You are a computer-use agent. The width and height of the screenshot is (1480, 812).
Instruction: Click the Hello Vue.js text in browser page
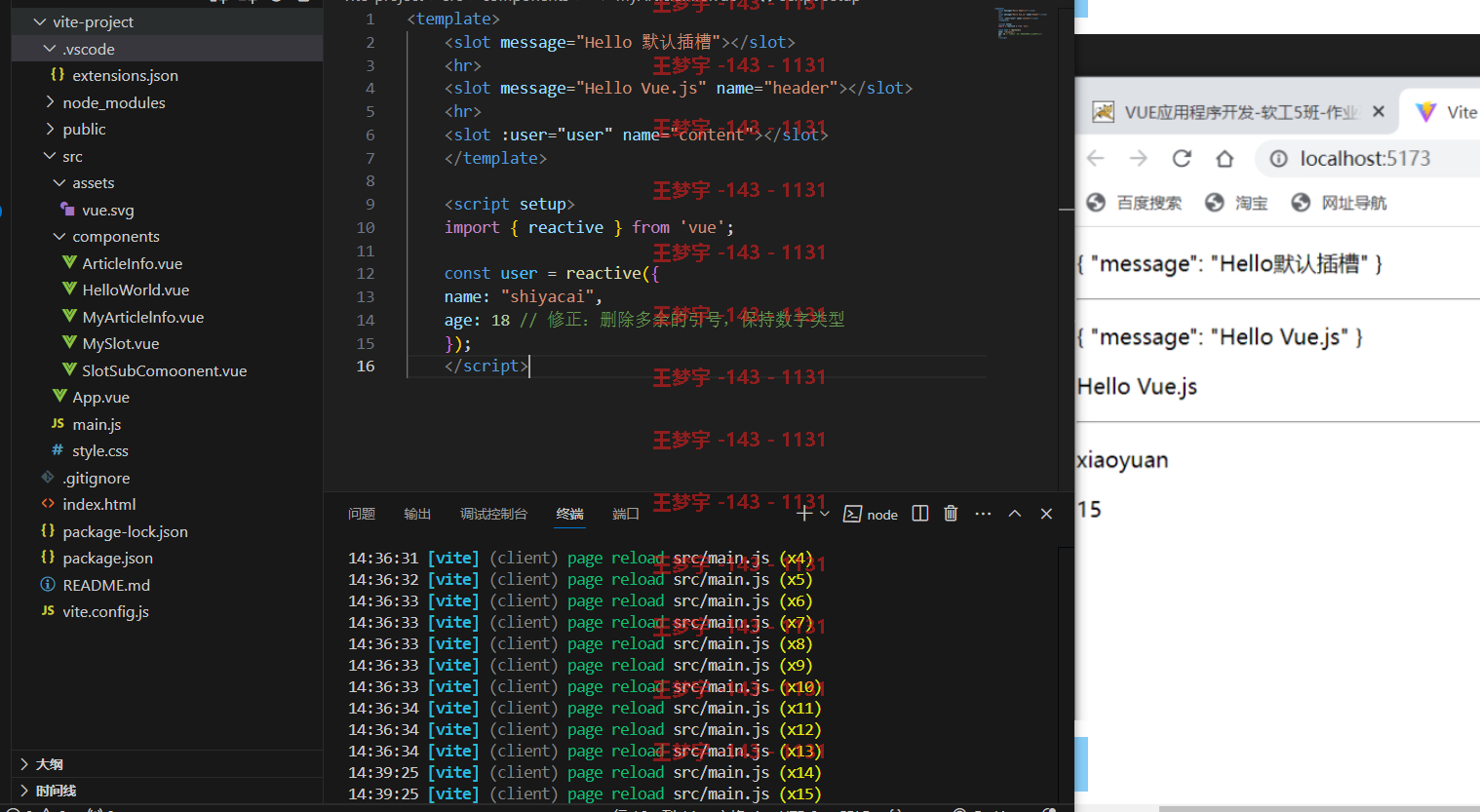click(x=1137, y=387)
